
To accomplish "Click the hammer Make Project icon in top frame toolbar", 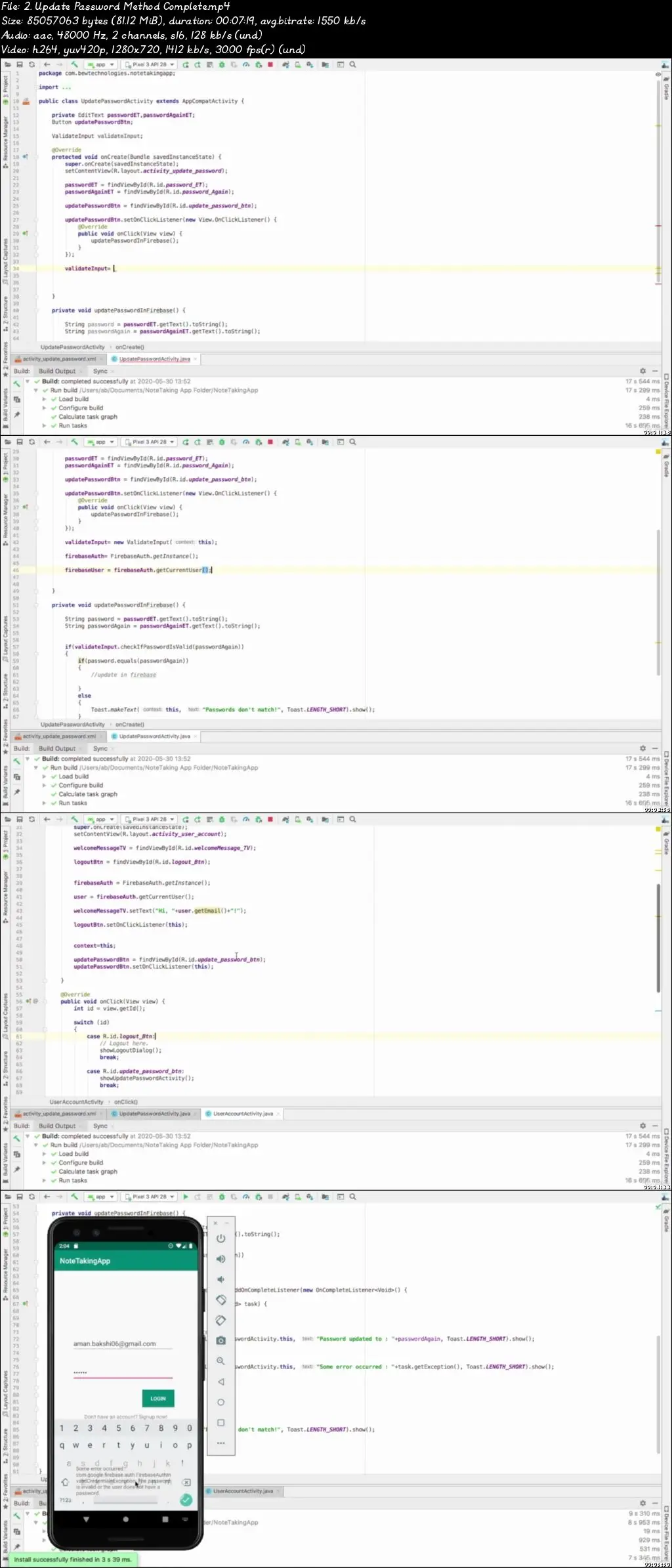I will (75, 64).
